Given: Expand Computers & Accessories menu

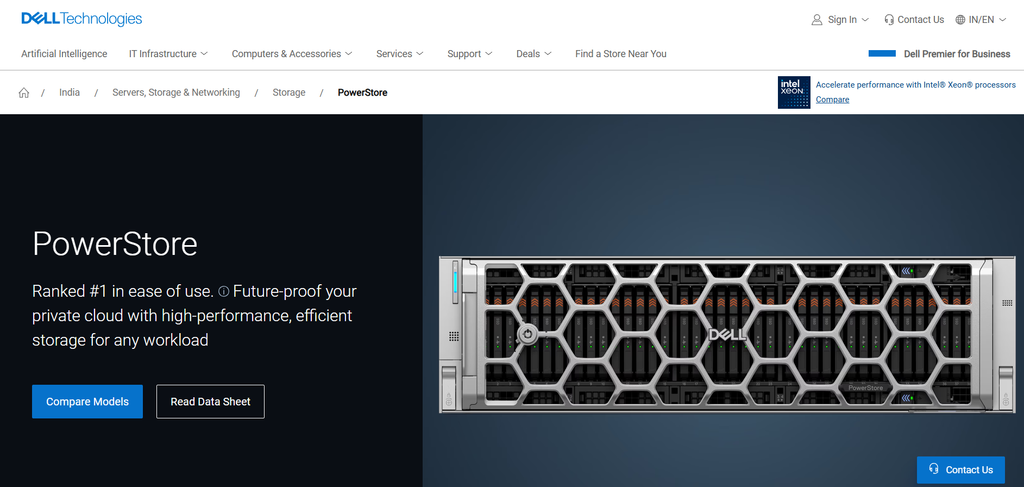Looking at the screenshot, I should click(292, 54).
